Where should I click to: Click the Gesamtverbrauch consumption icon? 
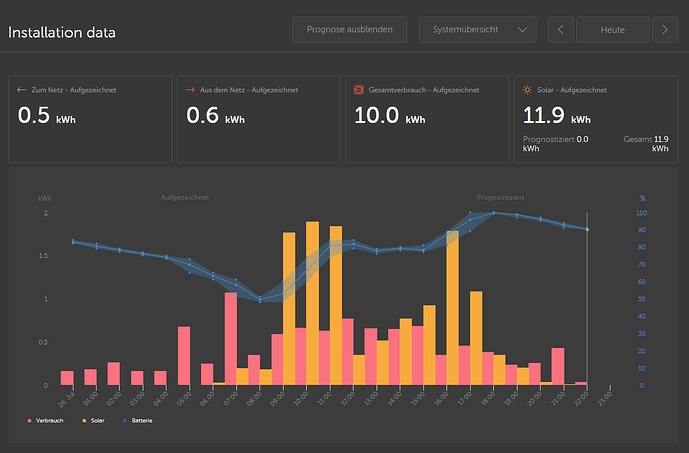tap(359, 90)
